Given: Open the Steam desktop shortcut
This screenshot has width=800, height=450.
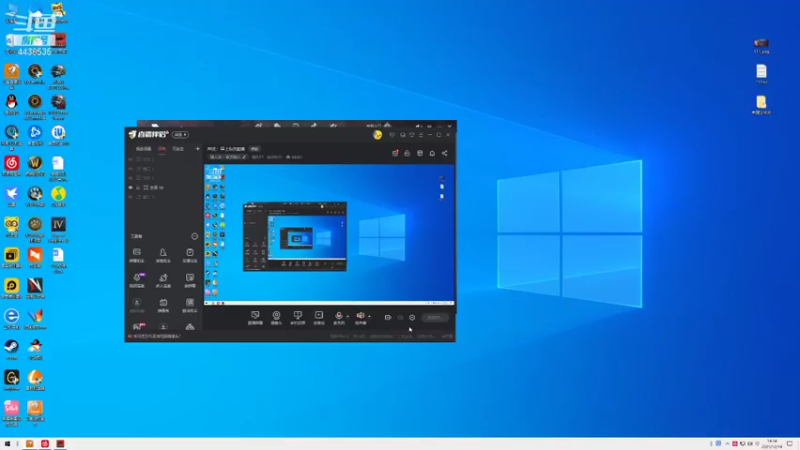Looking at the screenshot, I should coord(12,349).
